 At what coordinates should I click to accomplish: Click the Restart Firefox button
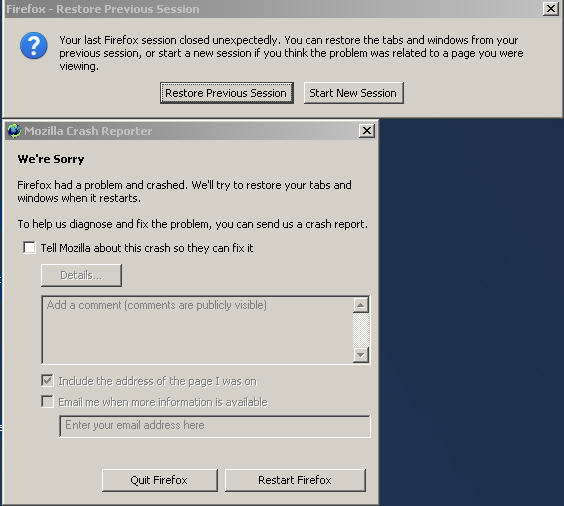pyautogui.click(x=295, y=480)
